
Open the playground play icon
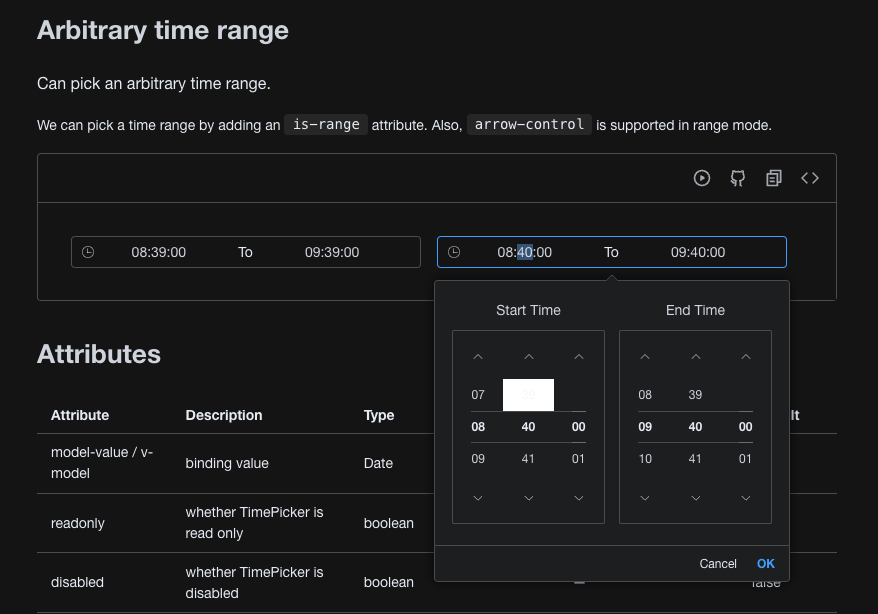click(x=702, y=178)
